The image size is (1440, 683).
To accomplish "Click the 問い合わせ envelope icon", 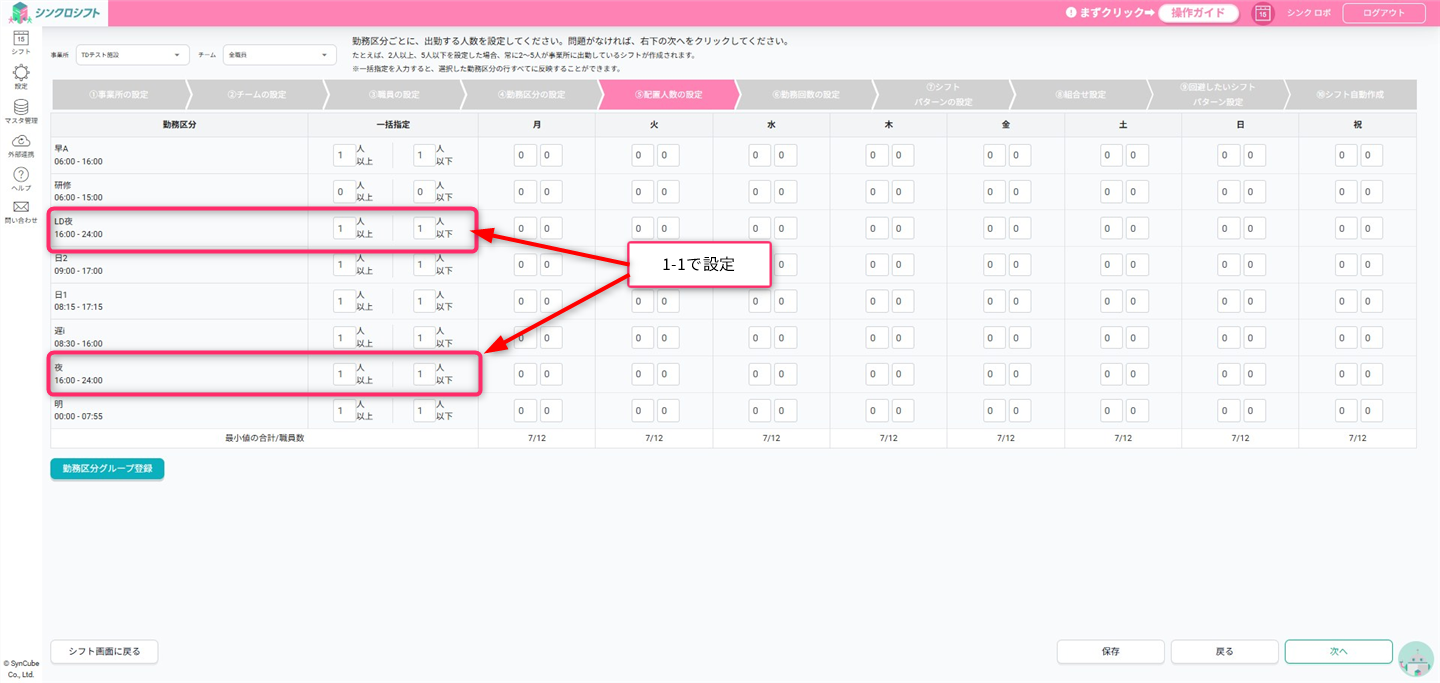I will pyautogui.click(x=21, y=209).
